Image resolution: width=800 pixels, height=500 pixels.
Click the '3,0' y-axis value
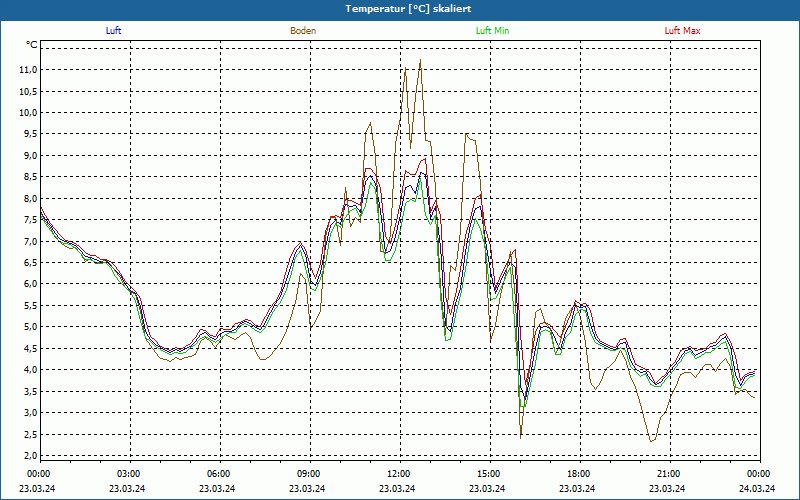[x=30, y=413]
